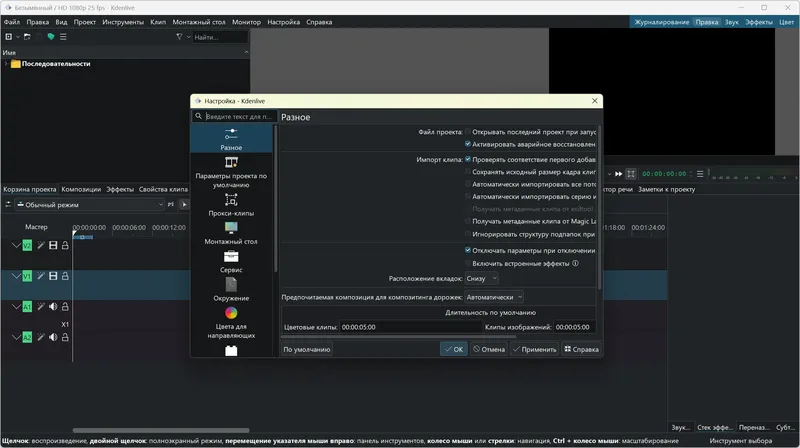The image size is (800, 448).
Task: Check Сохранять исходный размер кадра клипа
Action: 468,171
